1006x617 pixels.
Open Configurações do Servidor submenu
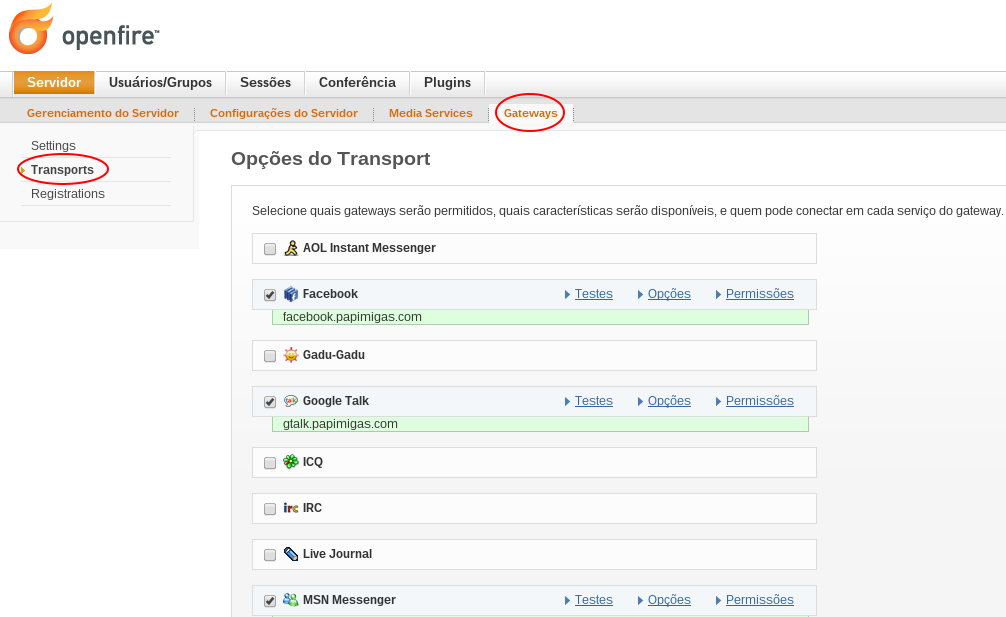click(x=284, y=113)
